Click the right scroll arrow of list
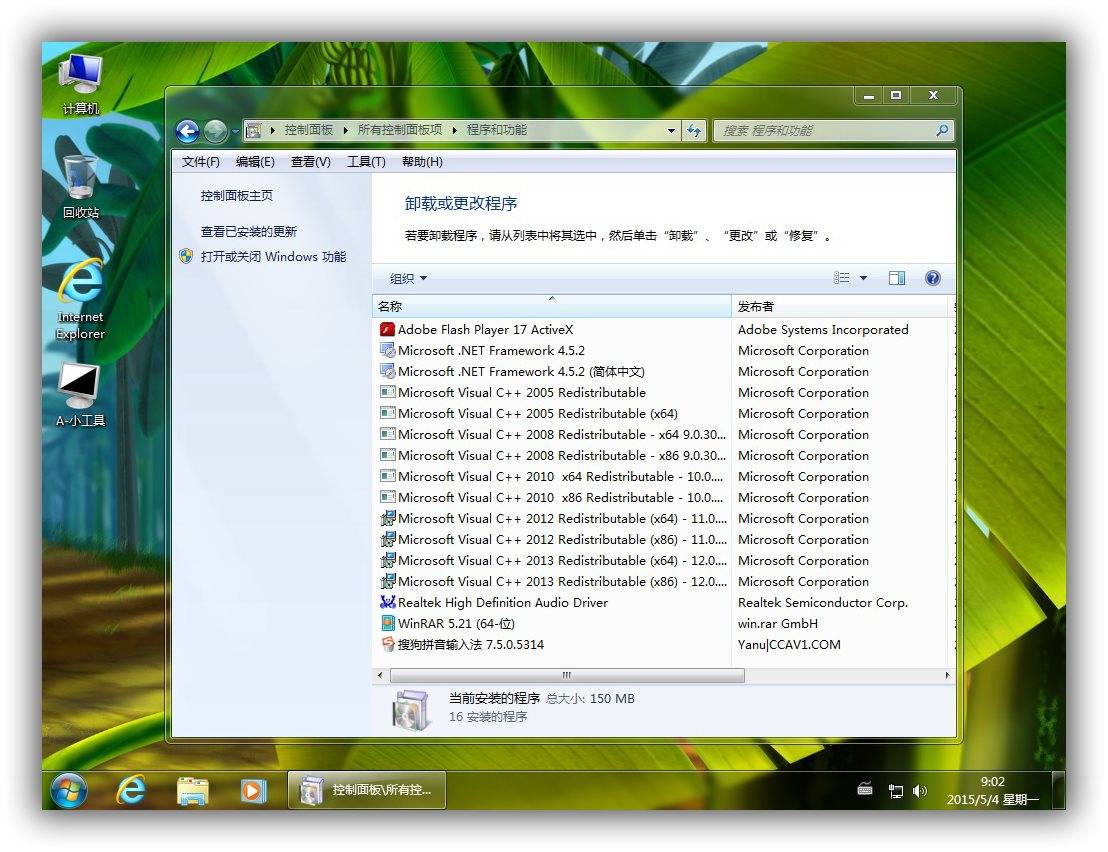Image resolution: width=1108 pixels, height=852 pixels. 948,675
